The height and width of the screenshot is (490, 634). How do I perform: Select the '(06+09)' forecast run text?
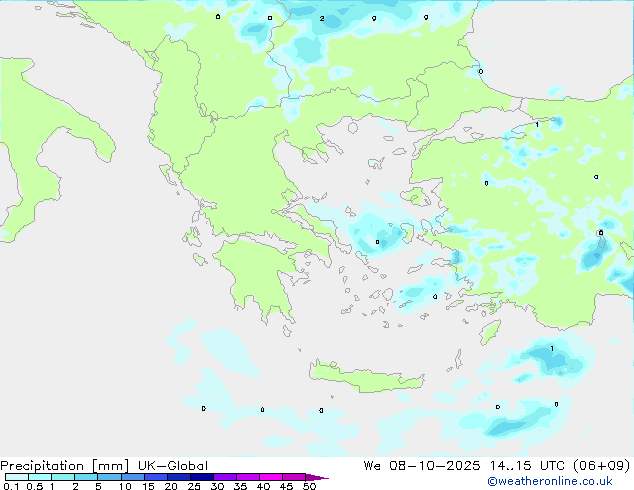(602, 466)
